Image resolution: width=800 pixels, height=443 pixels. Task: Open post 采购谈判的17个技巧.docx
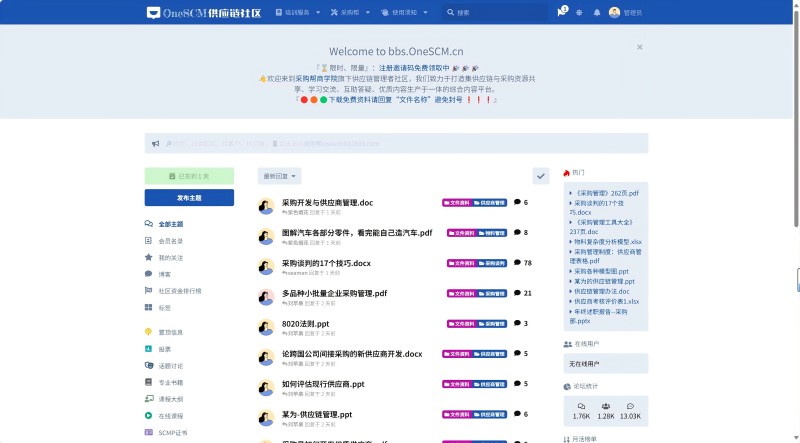point(326,263)
